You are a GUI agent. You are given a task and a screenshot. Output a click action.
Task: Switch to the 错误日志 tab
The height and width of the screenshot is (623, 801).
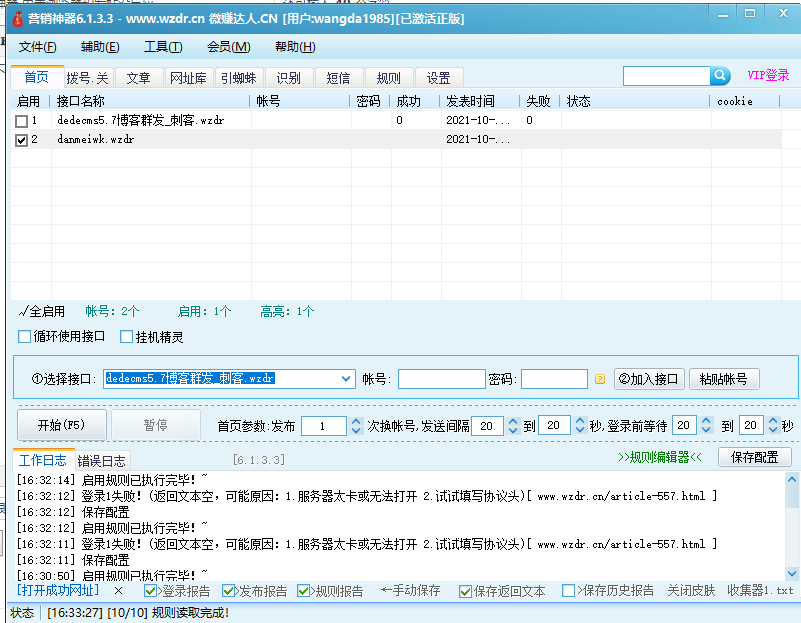(x=102, y=461)
